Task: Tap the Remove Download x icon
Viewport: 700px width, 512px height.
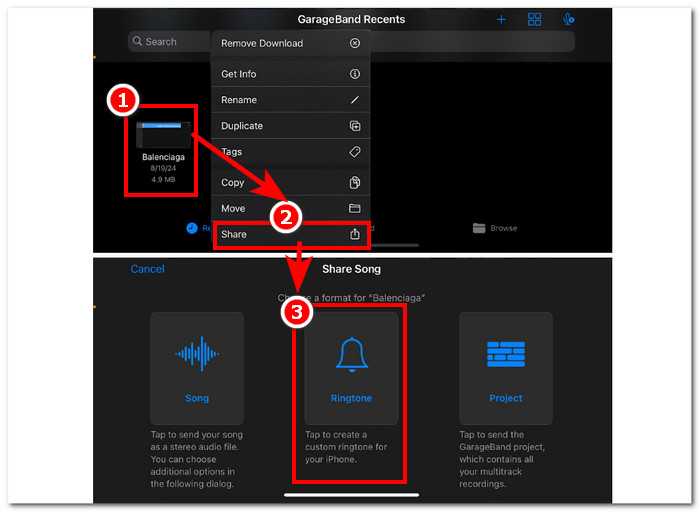Action: [x=354, y=43]
